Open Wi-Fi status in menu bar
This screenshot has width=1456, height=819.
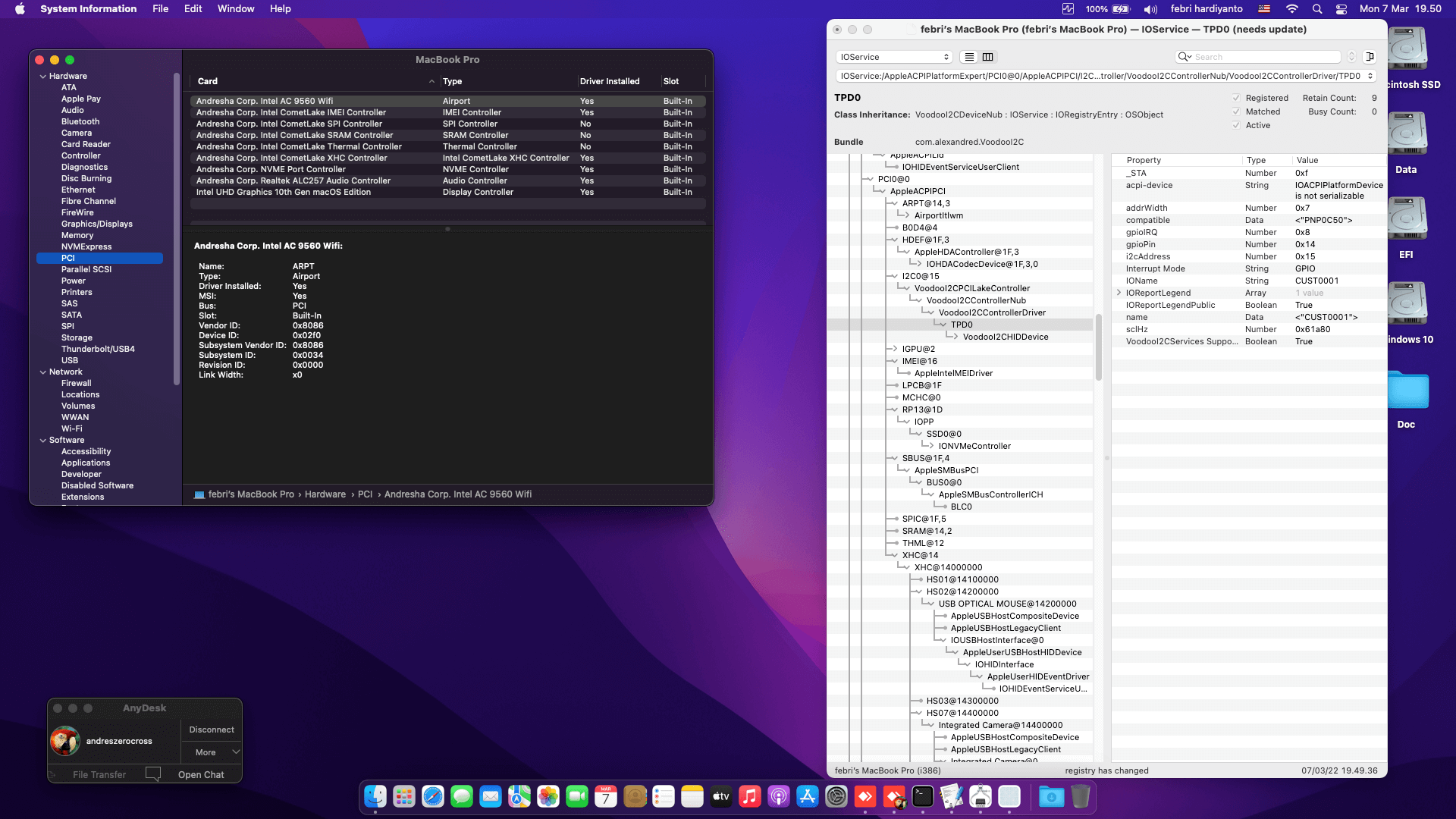(x=1291, y=9)
